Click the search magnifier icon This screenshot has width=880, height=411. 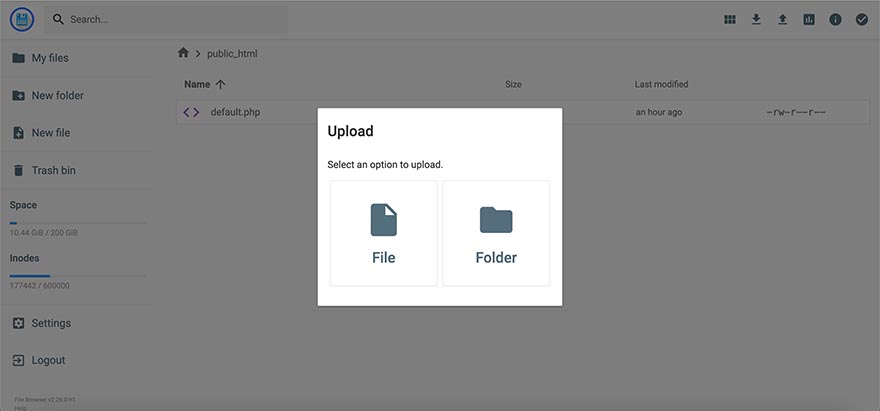tap(58, 20)
